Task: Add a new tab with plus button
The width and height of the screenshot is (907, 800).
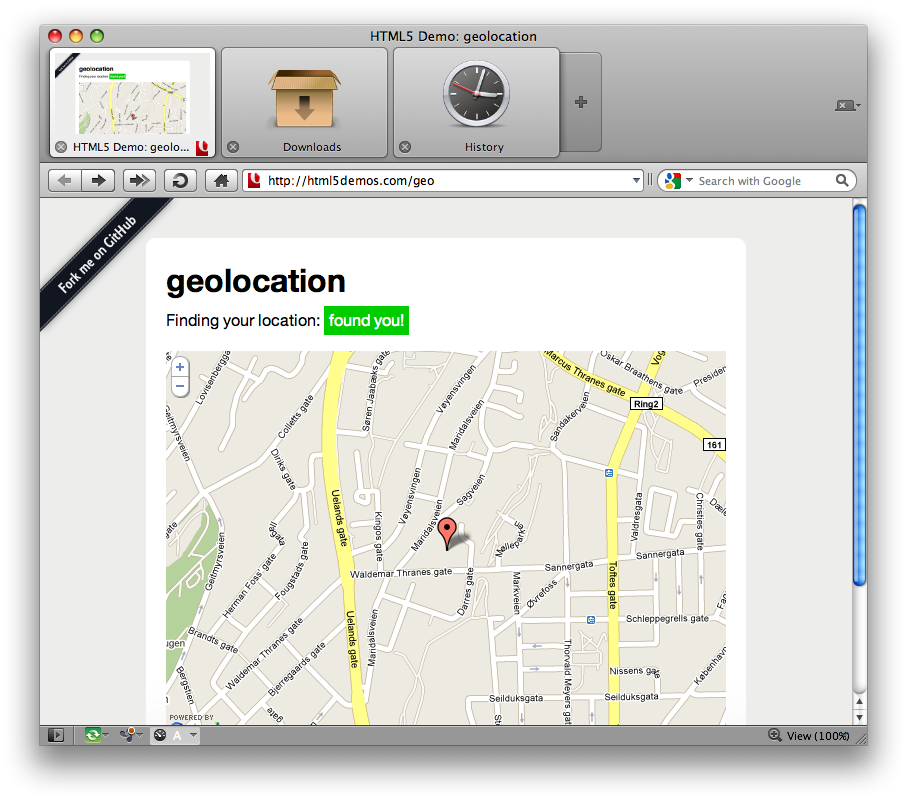Action: (581, 102)
